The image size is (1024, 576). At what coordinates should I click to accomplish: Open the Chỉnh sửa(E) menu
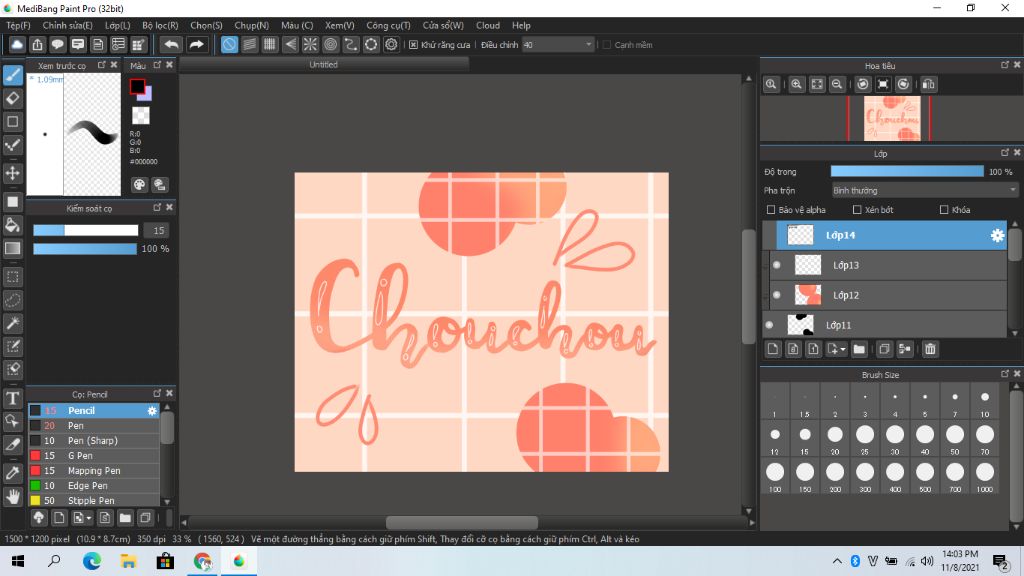67,25
